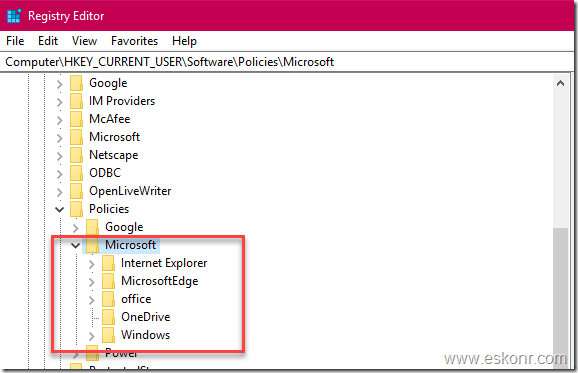Select the IM Providers folder icon
The image size is (578, 373).
click(76, 101)
